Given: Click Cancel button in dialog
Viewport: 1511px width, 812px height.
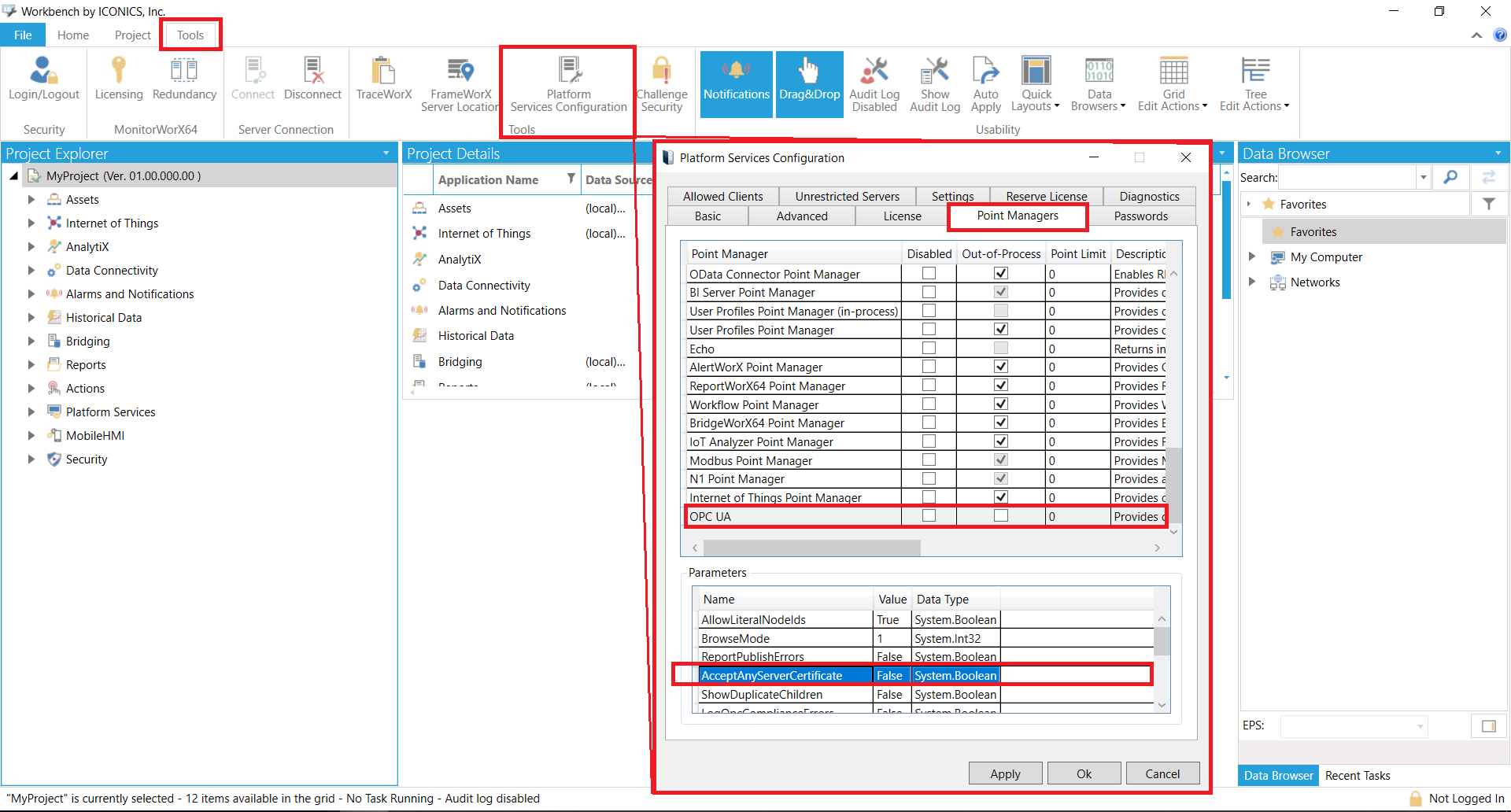Looking at the screenshot, I should [1162, 774].
